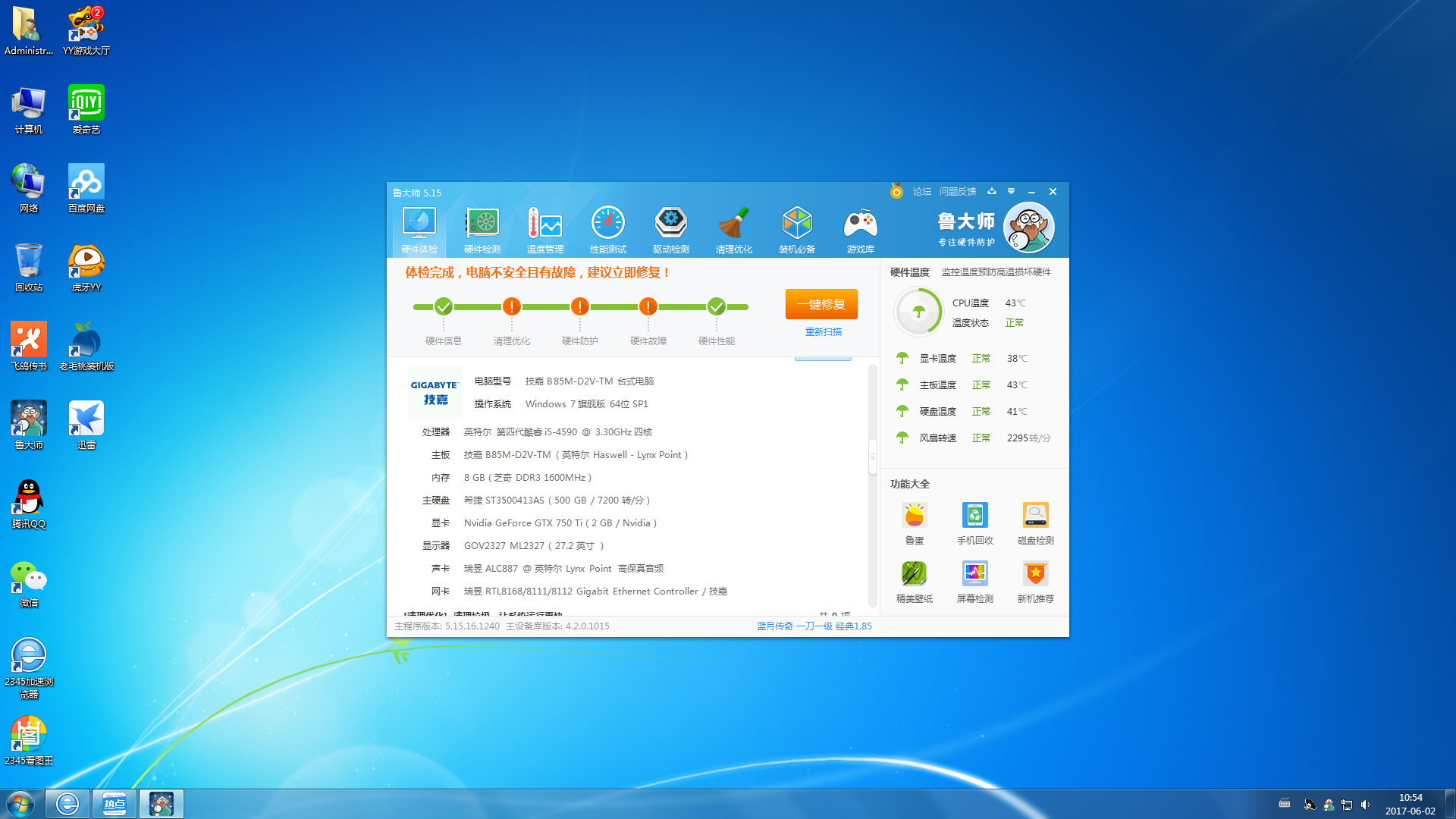Image resolution: width=1456 pixels, height=819 pixels.
Task: Open the browser icon on the taskbar
Action: 67,804
